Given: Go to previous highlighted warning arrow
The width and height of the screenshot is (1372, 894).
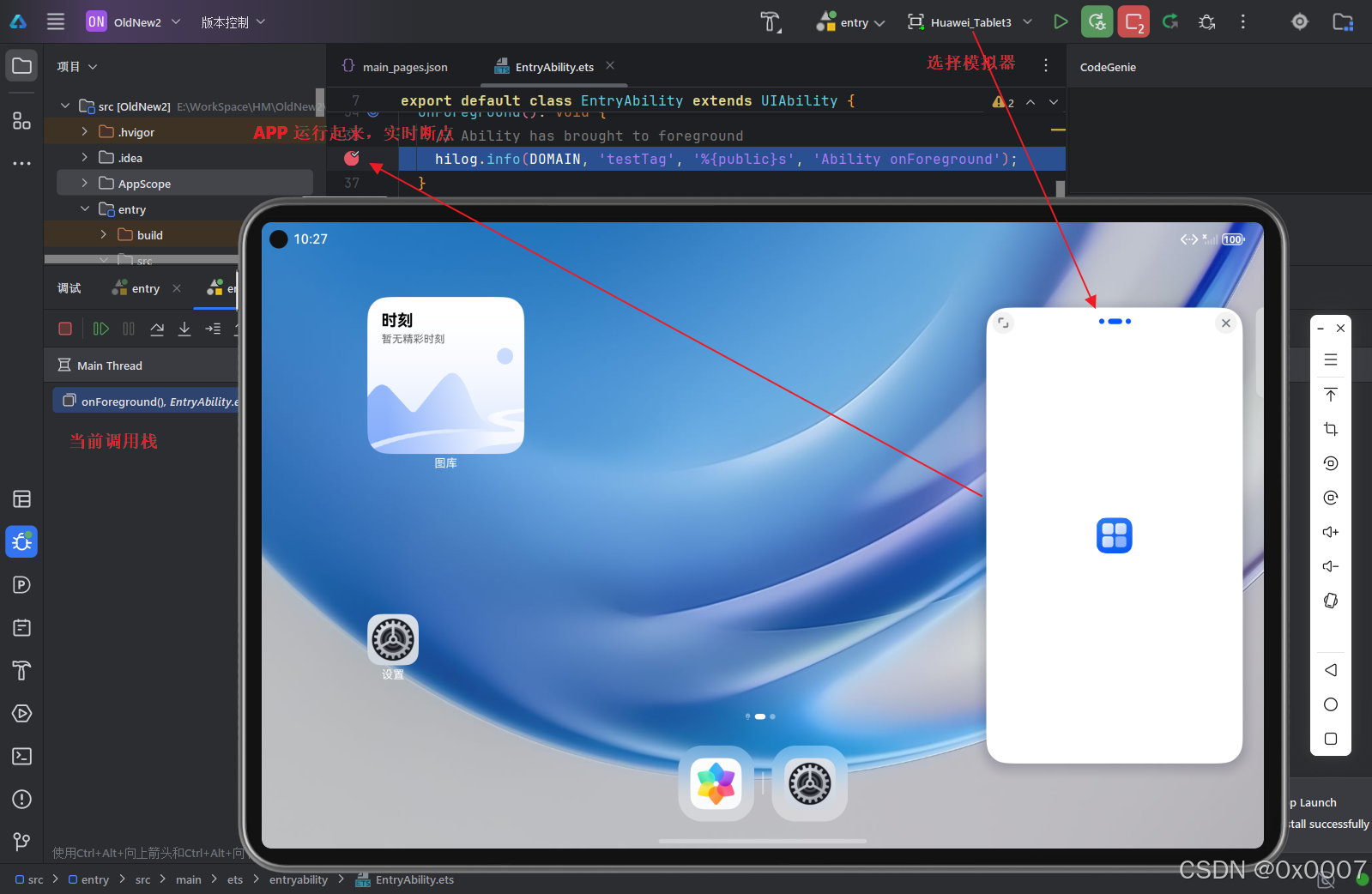Looking at the screenshot, I should coord(1031,102).
